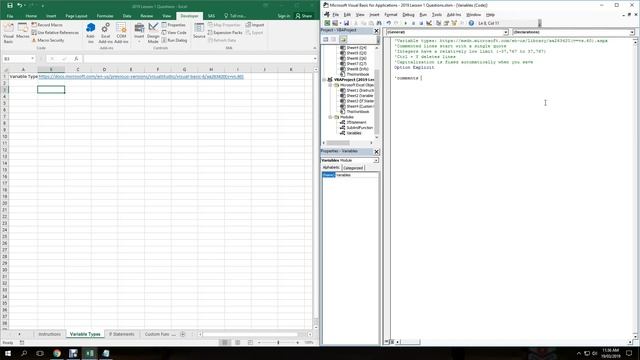The width and height of the screenshot is (640, 360).
Task: Collapse Microsoft Excel Objects folder
Action: [330, 85]
